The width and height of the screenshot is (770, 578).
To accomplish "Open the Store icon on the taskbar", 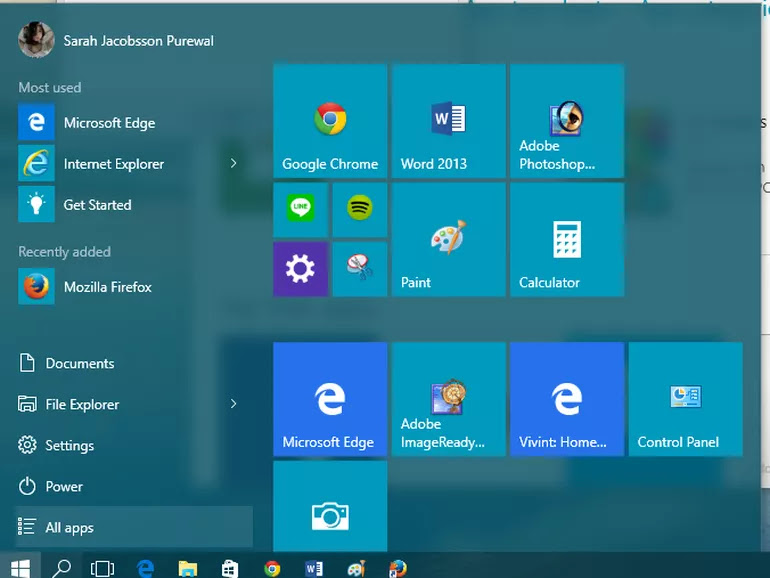I will (230, 569).
